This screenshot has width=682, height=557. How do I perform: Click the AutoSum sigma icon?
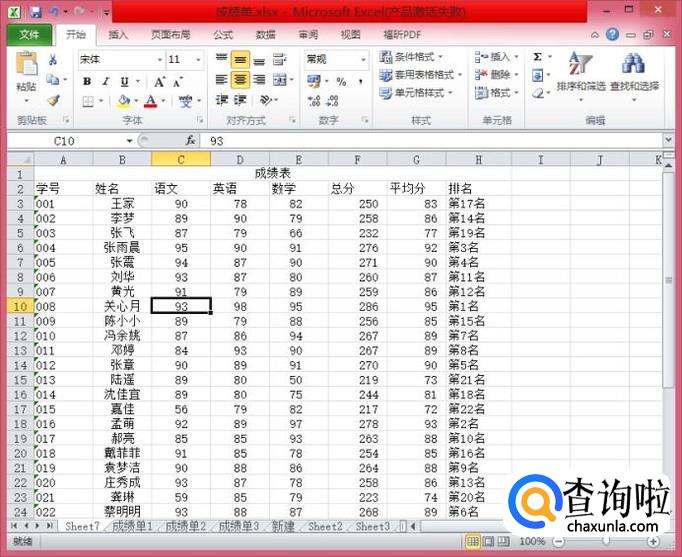[538, 57]
